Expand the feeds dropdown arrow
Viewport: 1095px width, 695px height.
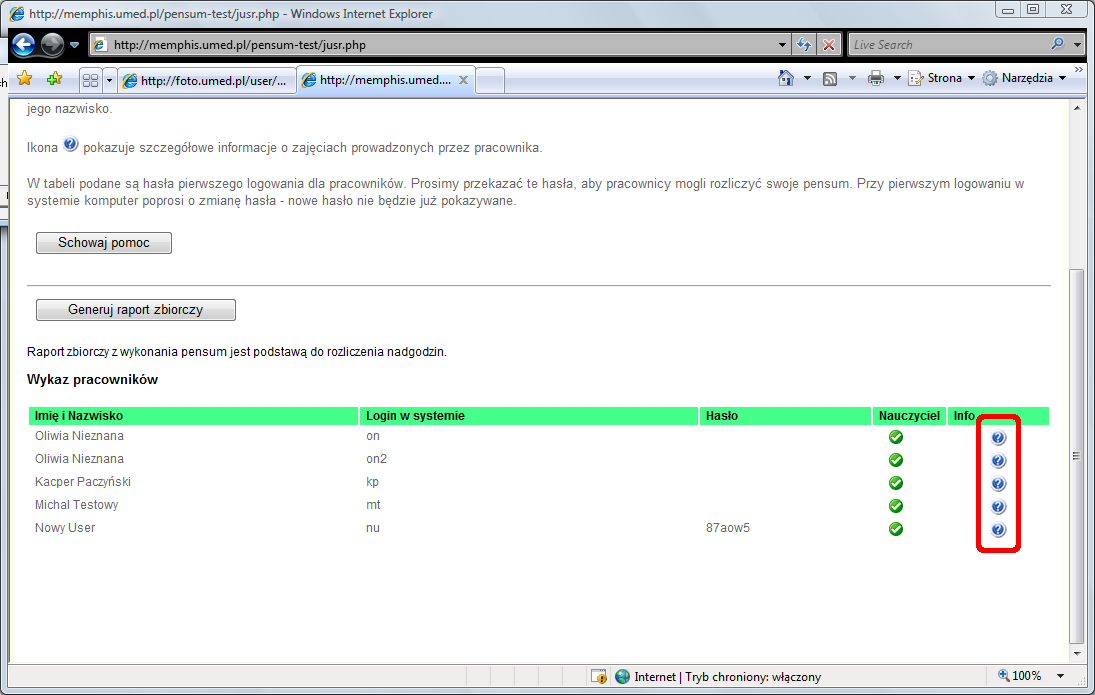pos(852,78)
